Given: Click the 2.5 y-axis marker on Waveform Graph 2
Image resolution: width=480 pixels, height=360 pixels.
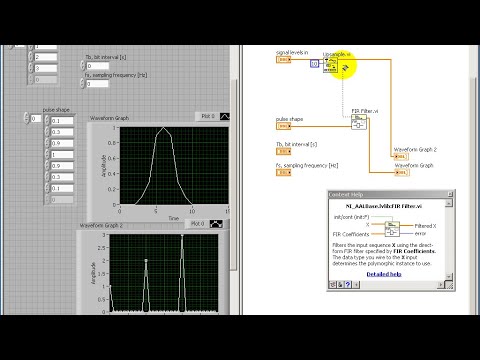Looking at the screenshot, I should [x=101, y=248].
